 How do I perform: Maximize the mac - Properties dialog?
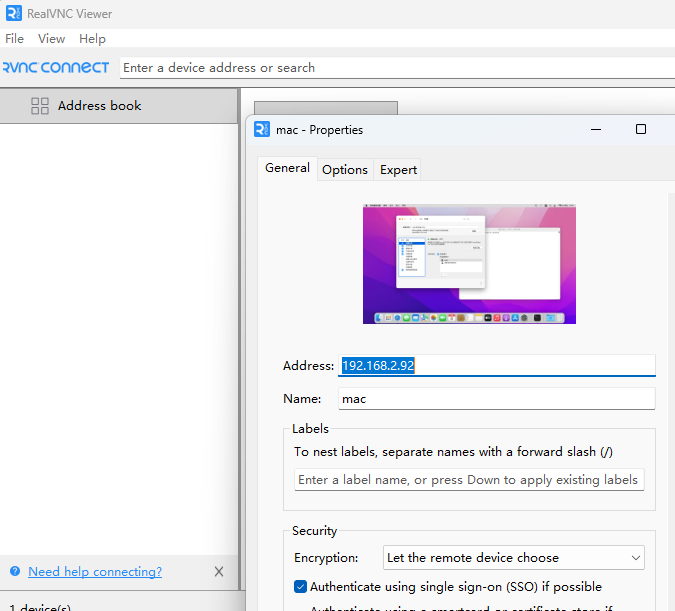point(641,129)
